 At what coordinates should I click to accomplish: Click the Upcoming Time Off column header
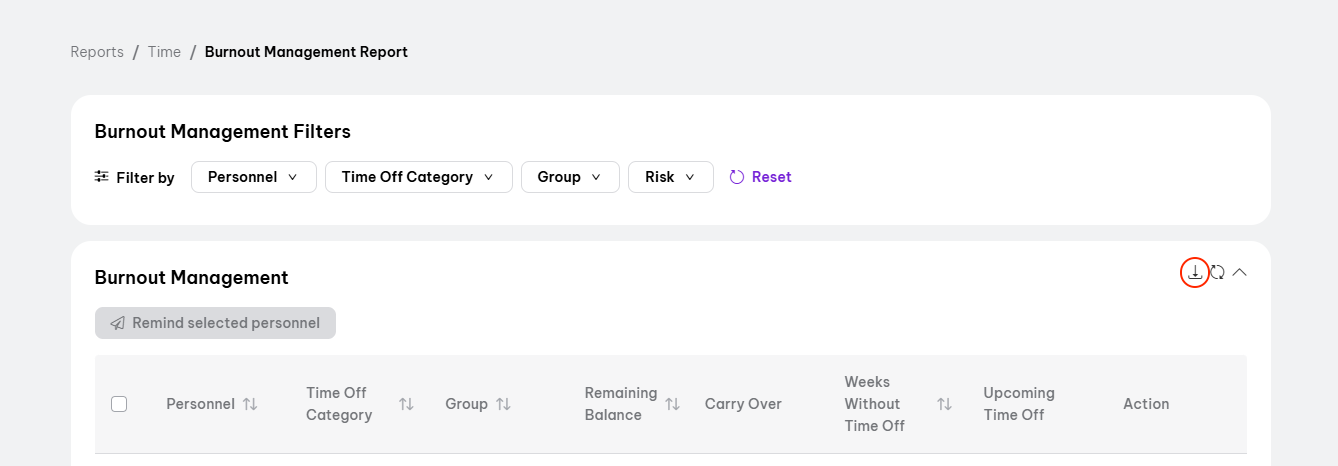tap(1018, 404)
